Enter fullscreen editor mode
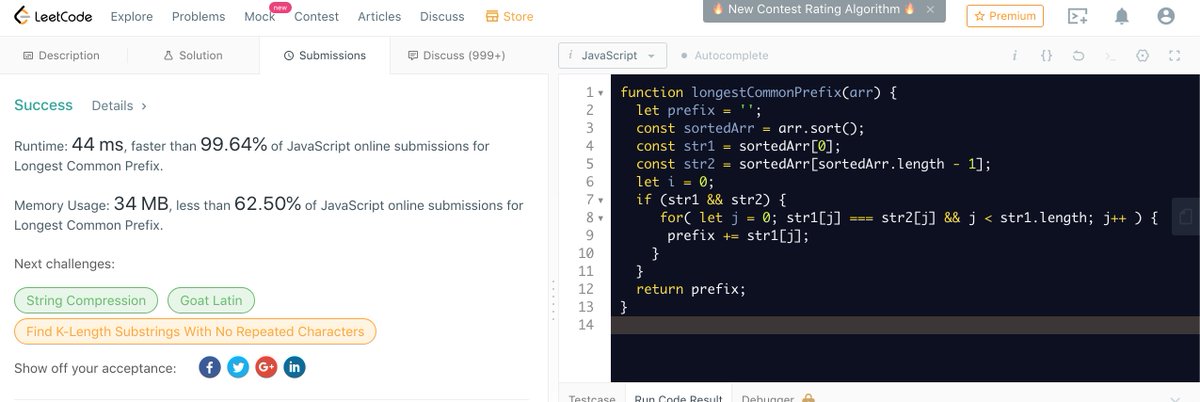This screenshot has height=402, width=1200. tap(1175, 56)
